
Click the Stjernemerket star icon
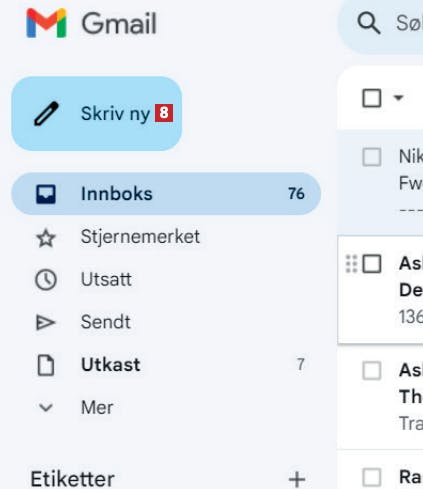point(46,238)
